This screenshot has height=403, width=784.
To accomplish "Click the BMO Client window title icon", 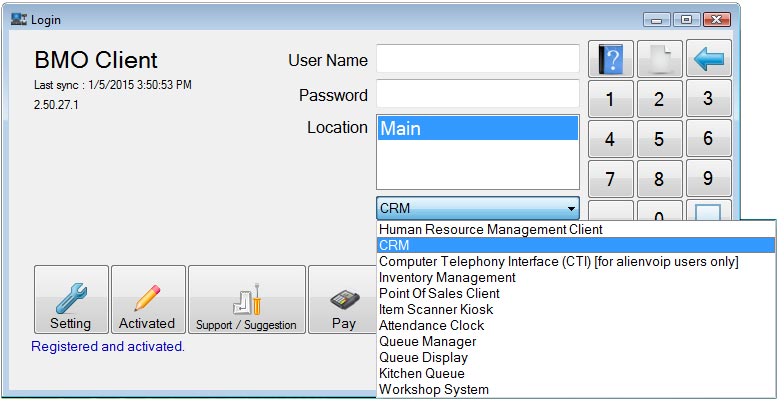I will 19,20.
